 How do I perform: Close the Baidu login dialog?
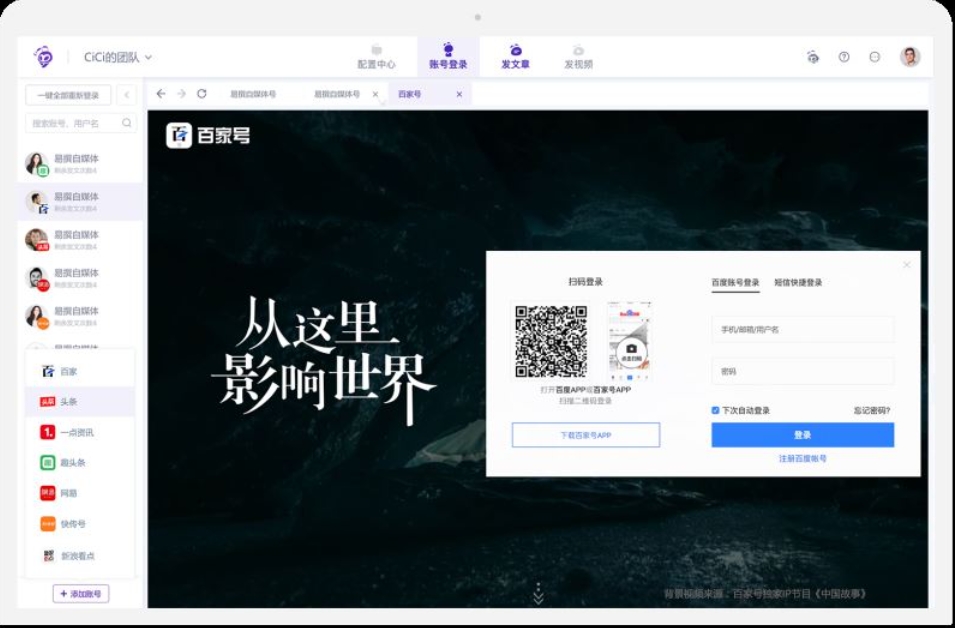907,265
